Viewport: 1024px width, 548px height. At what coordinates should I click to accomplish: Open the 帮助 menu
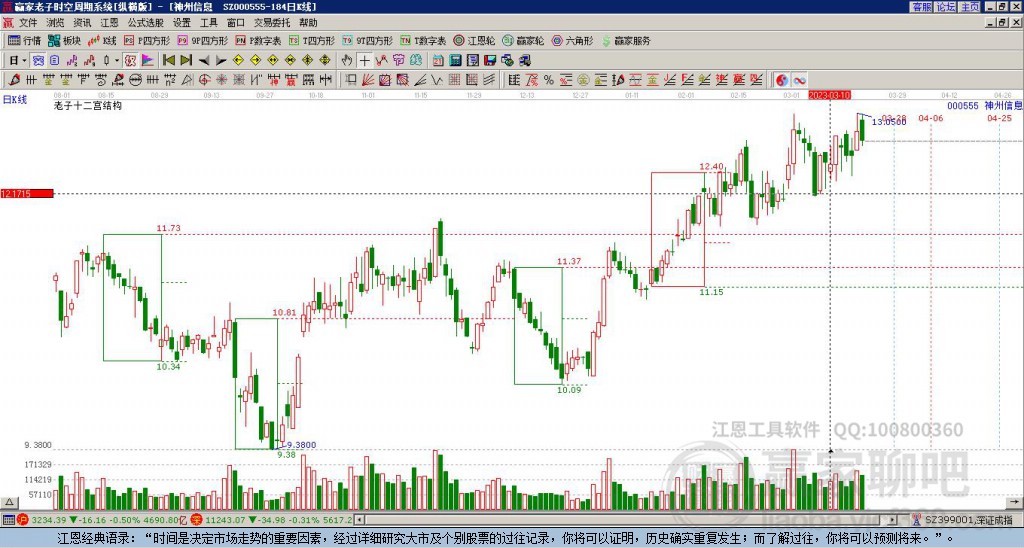tap(308, 23)
